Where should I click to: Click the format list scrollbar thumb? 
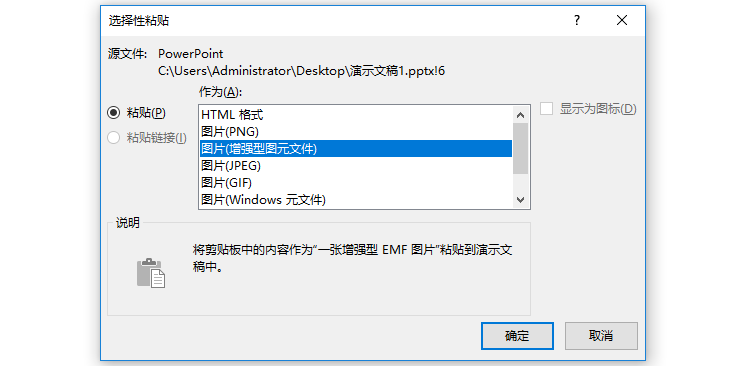[x=521, y=148]
